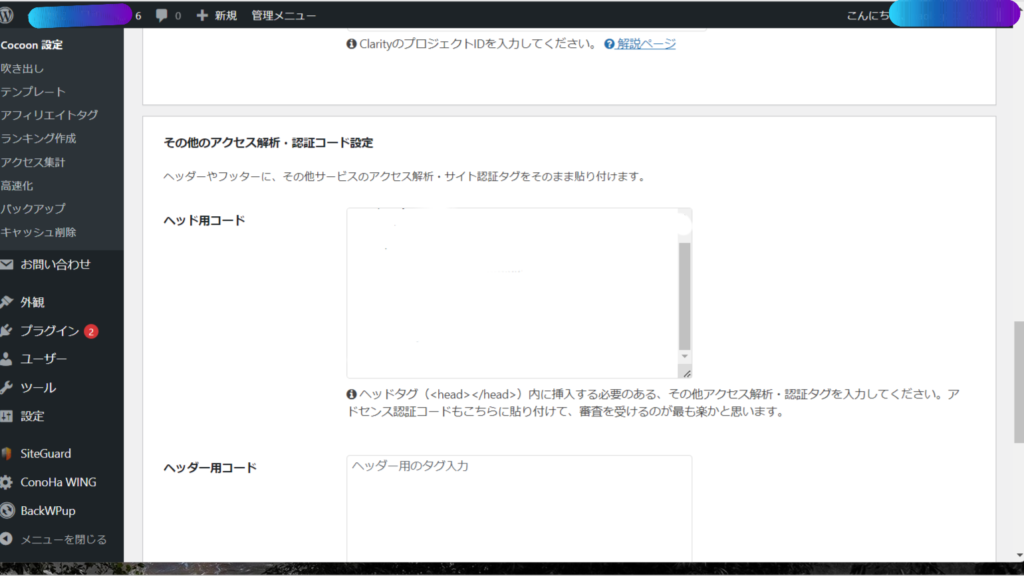Click the page scrollbar down arrow
This screenshot has width=1024, height=576.
tap(1019, 555)
